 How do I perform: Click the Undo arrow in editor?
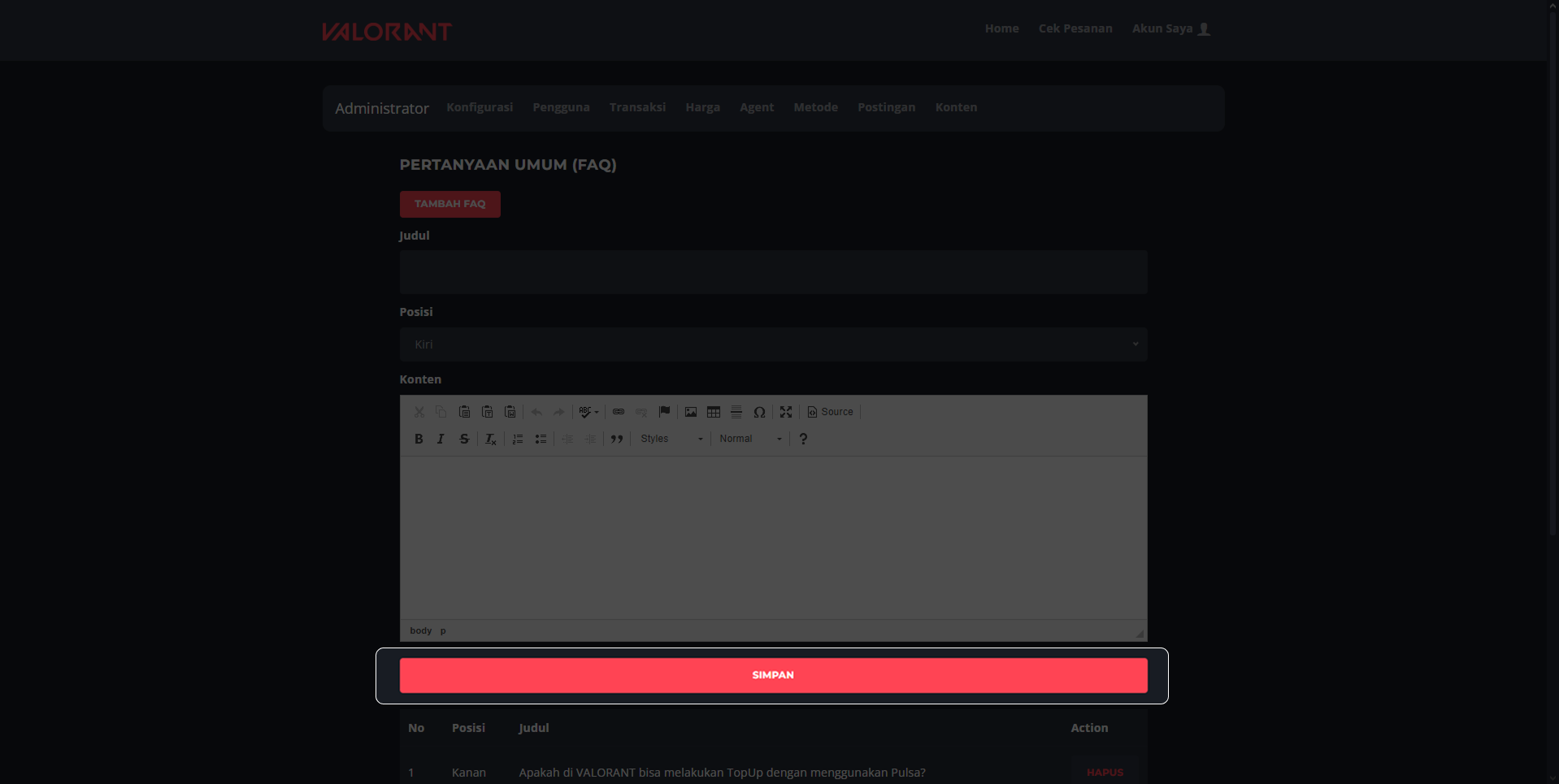point(536,412)
